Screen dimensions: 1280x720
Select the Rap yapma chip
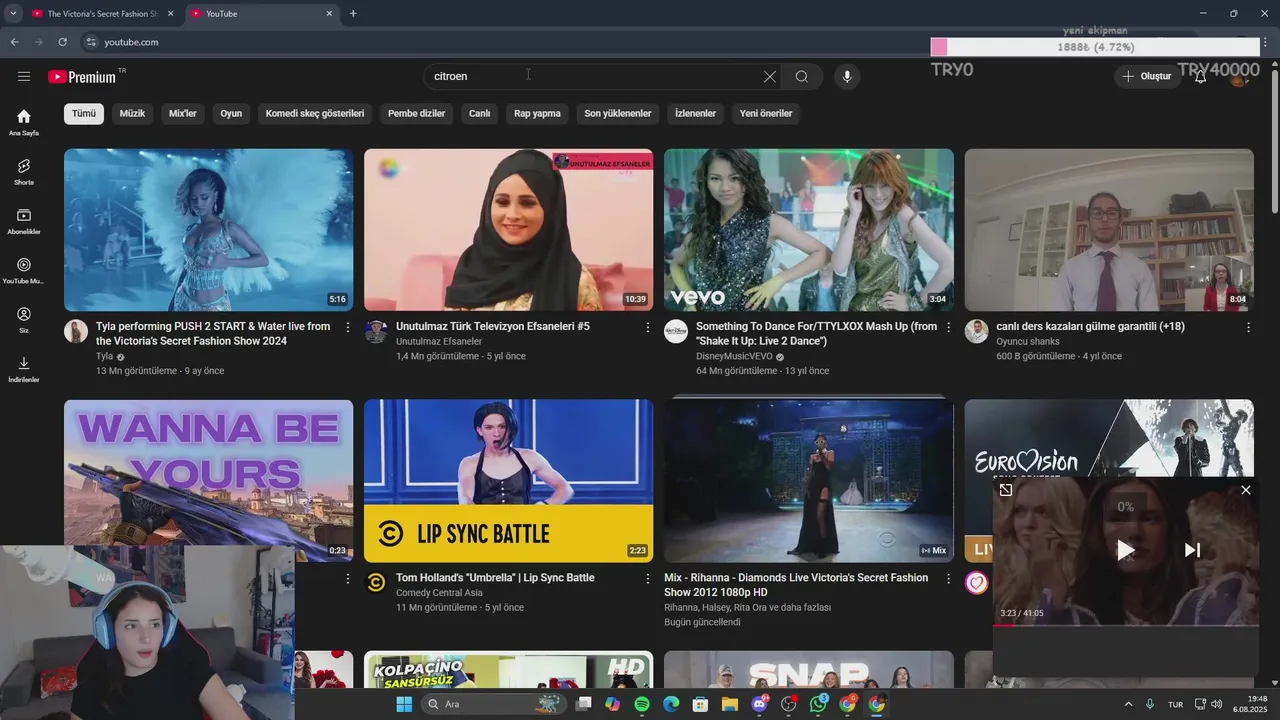point(537,113)
